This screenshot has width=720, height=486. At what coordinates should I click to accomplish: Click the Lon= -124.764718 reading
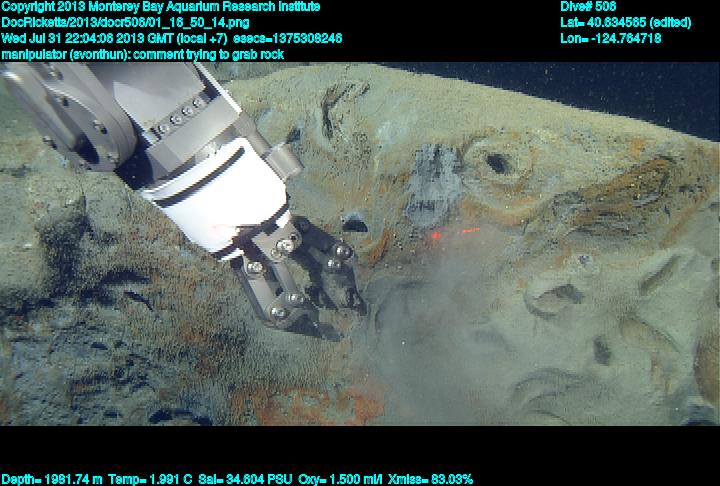point(610,38)
